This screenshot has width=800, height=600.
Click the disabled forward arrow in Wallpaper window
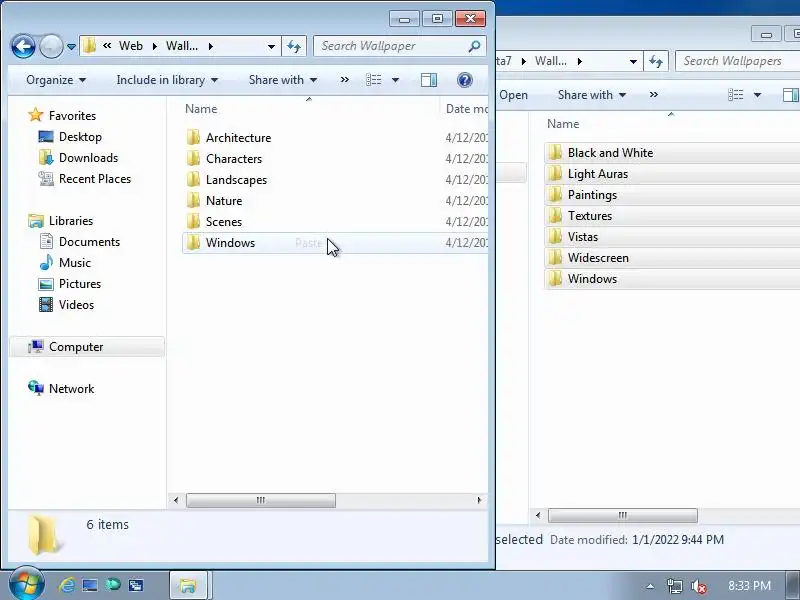51,46
